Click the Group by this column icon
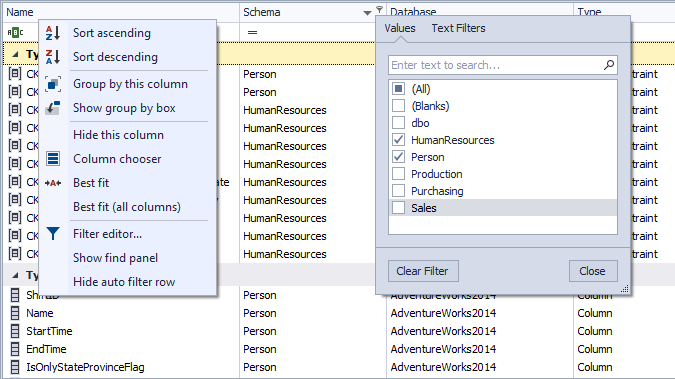Viewport: 675px width, 379px height. point(53,84)
